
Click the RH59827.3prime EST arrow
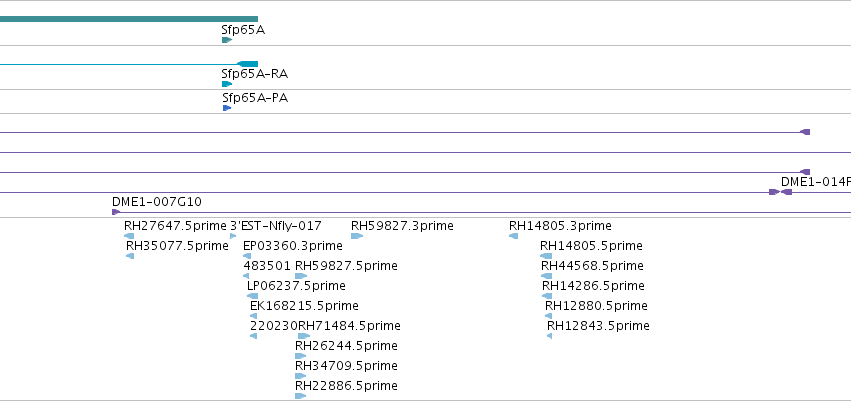(x=357, y=236)
